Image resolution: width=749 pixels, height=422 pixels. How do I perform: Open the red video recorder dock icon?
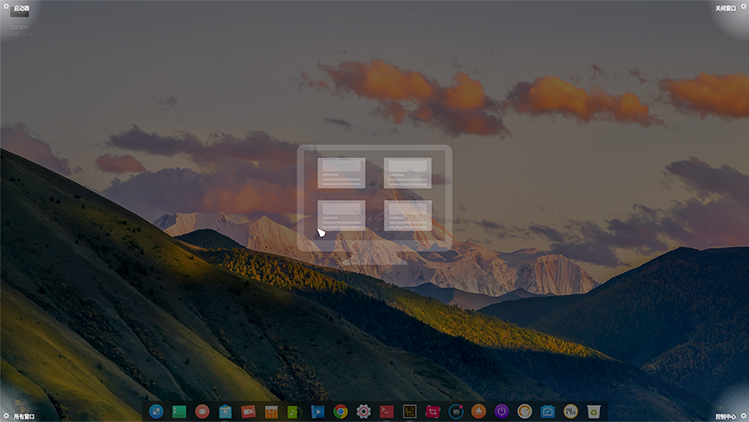(248, 411)
